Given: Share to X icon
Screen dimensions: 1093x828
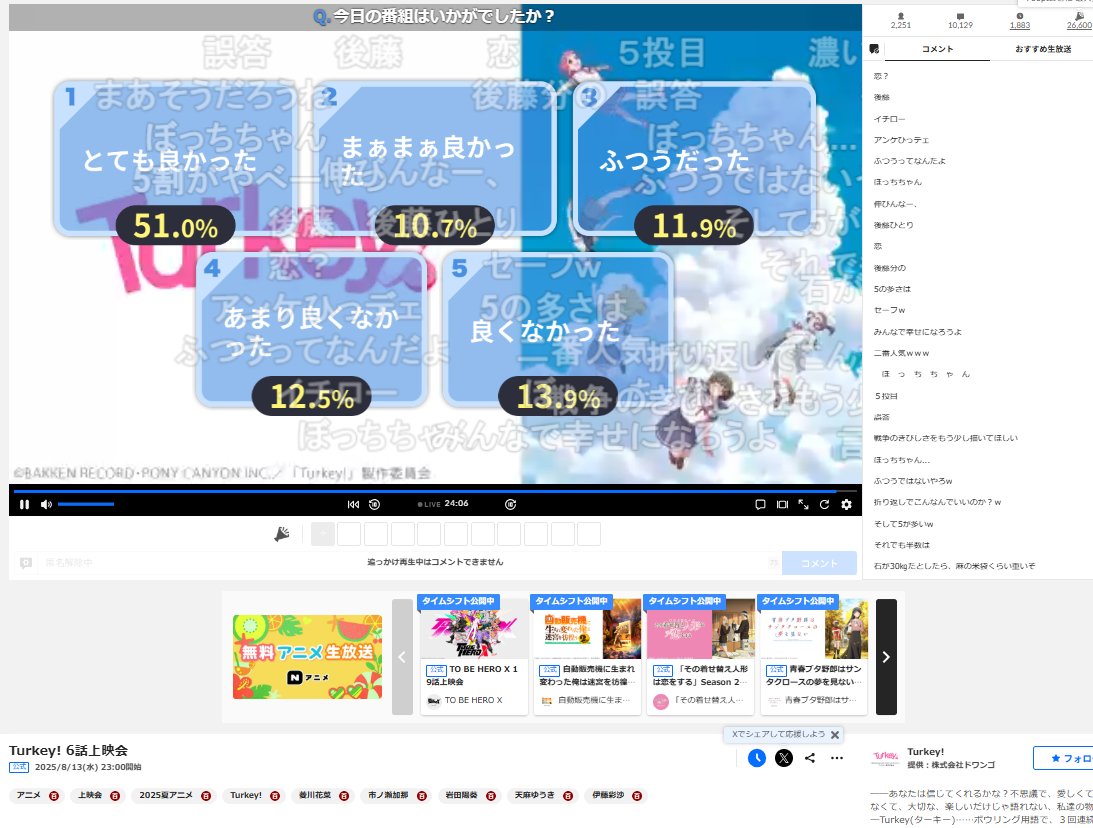Looking at the screenshot, I should pyautogui.click(x=784, y=758).
